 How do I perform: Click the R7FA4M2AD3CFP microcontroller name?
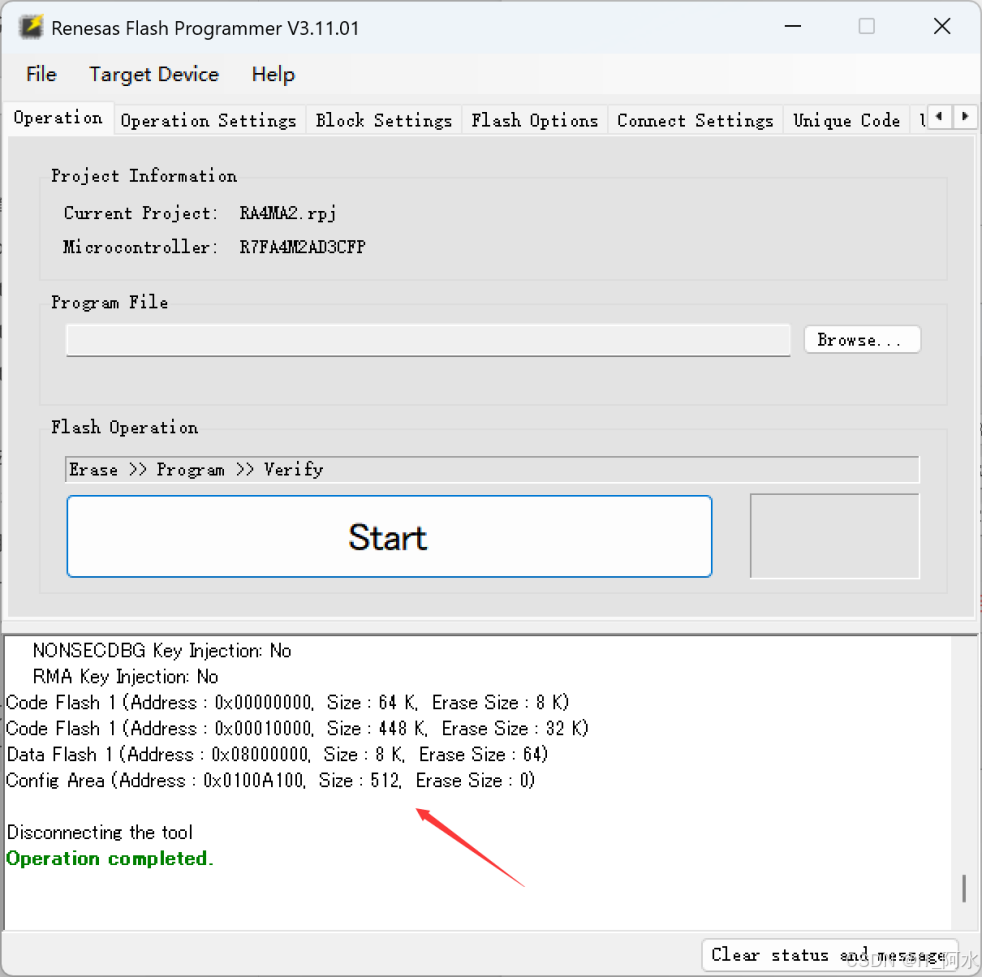pos(302,247)
